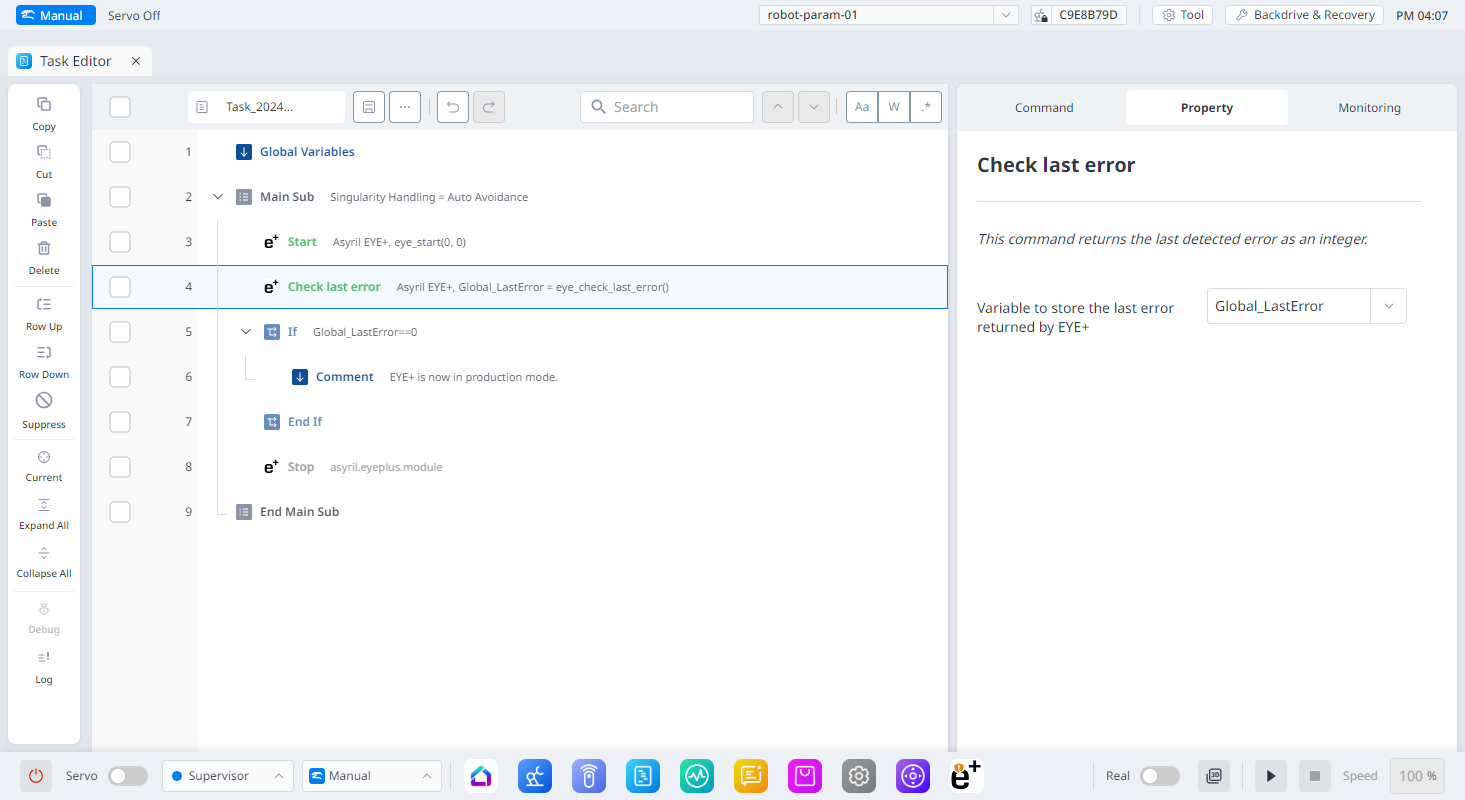Click the Stop square button in the bottom bar

click(1315, 776)
